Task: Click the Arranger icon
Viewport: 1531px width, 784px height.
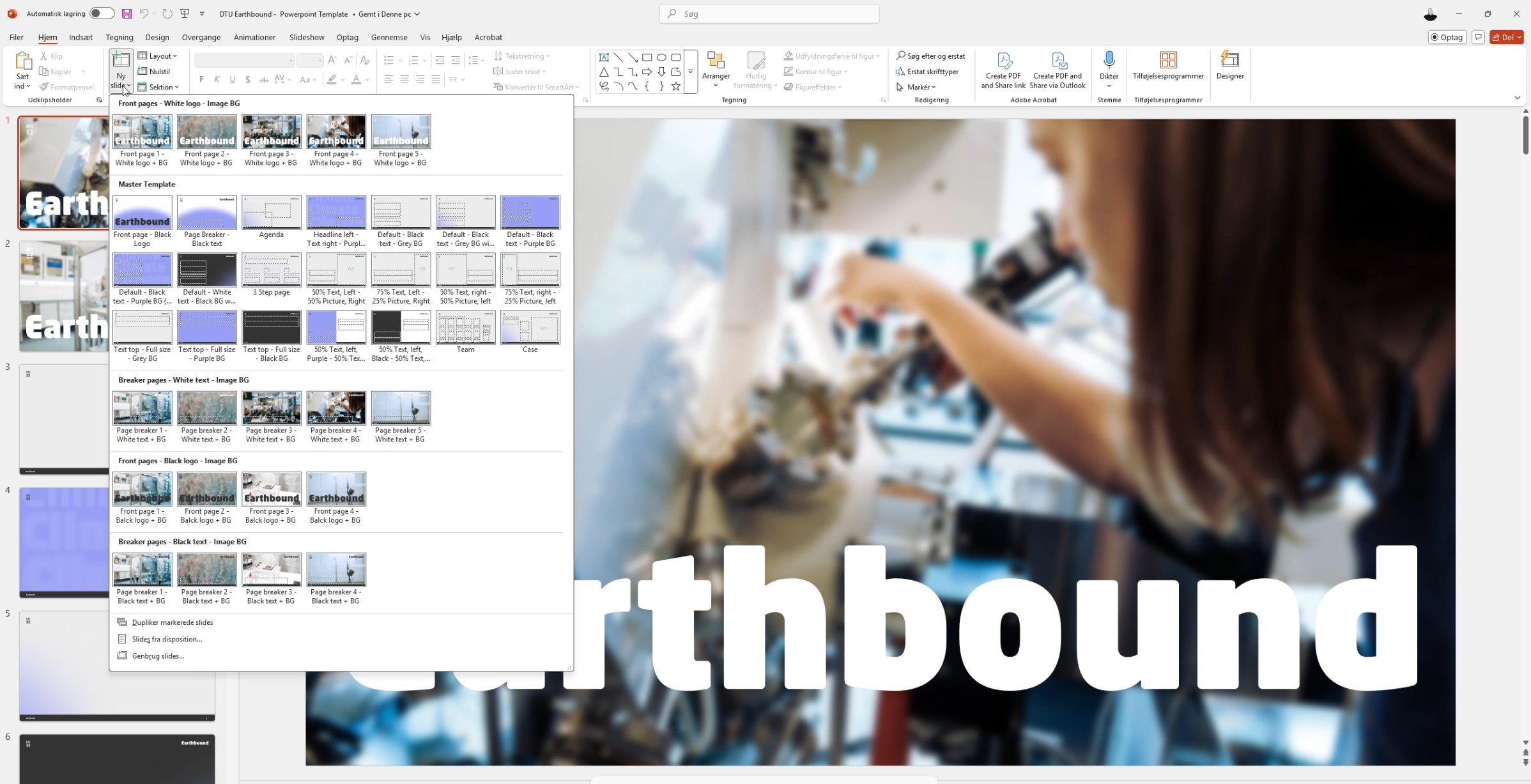Action: point(716,61)
